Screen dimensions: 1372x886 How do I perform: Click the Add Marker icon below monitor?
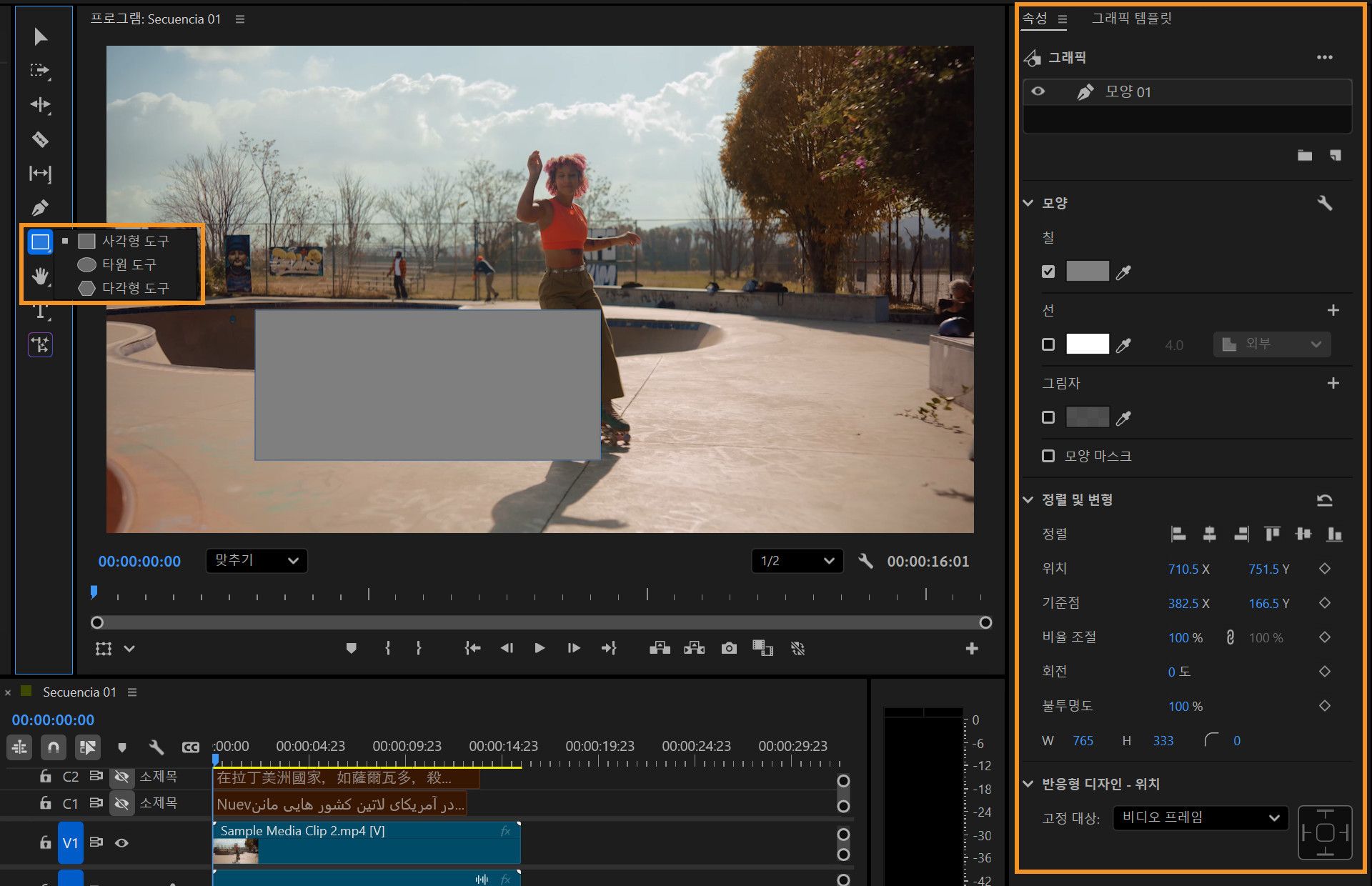[351, 648]
